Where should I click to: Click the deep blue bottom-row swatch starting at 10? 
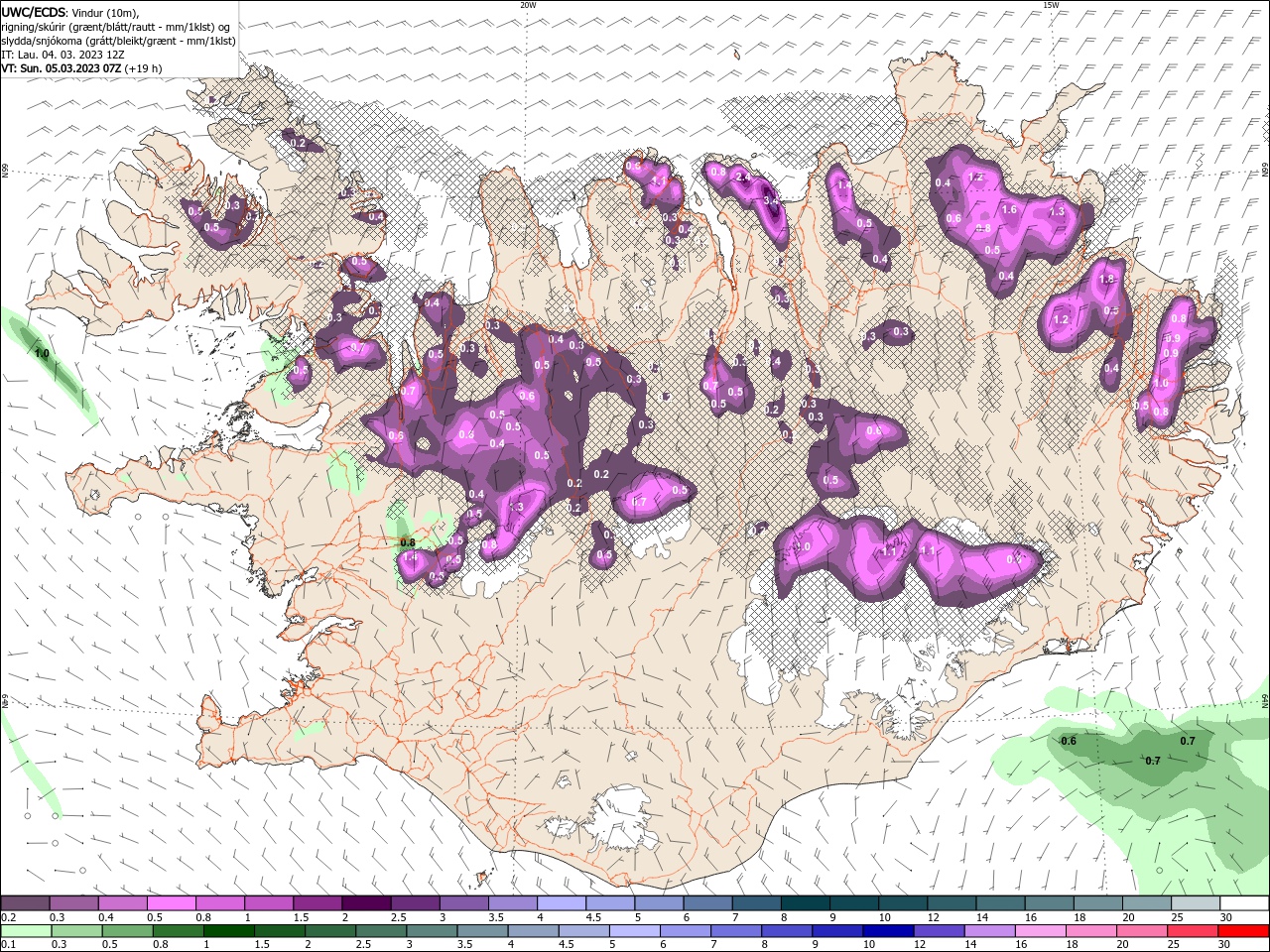(887, 931)
